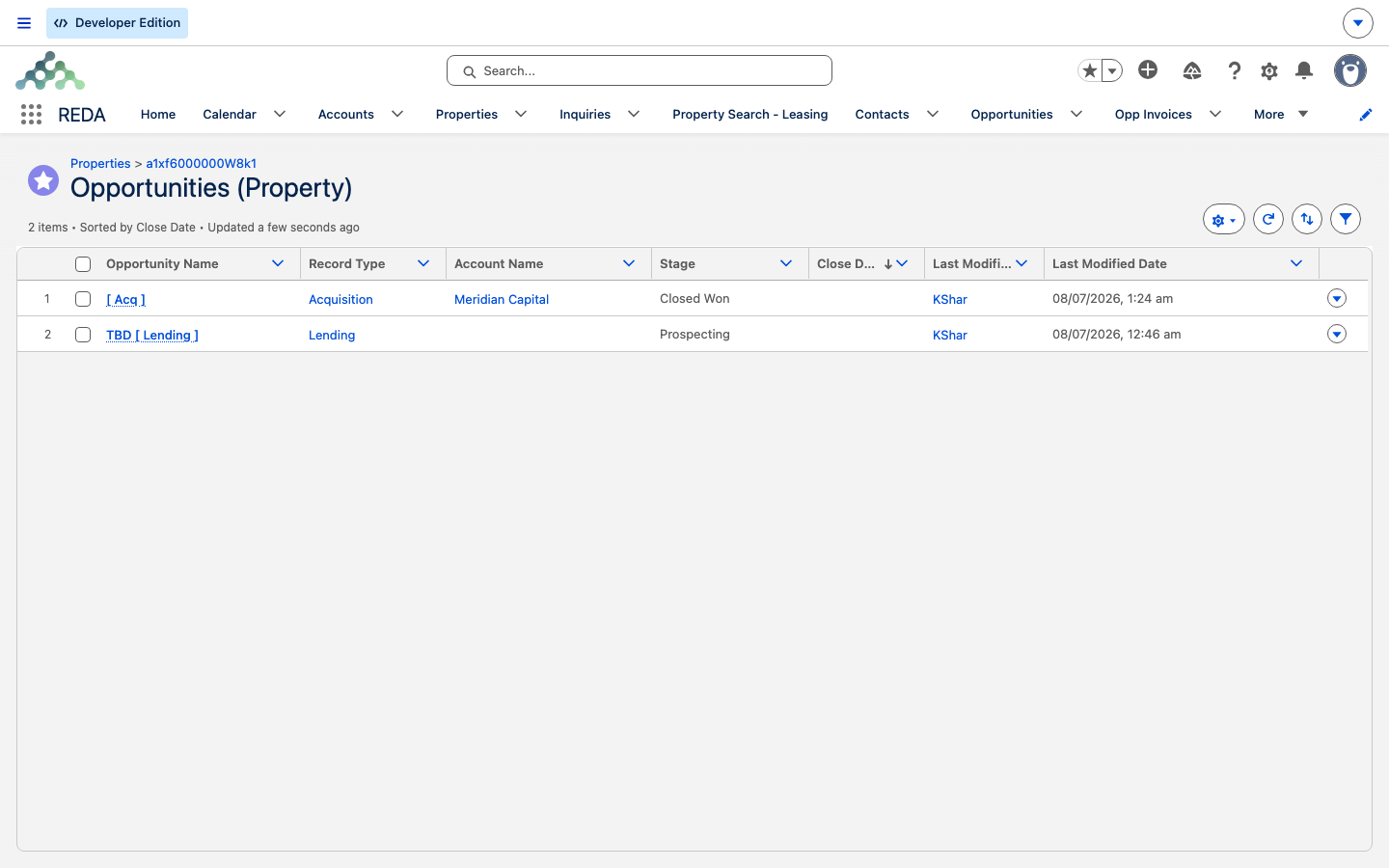Viewport: 1389px width, 868px height.
Task: Click the REDA app logo
Action: click(x=50, y=71)
